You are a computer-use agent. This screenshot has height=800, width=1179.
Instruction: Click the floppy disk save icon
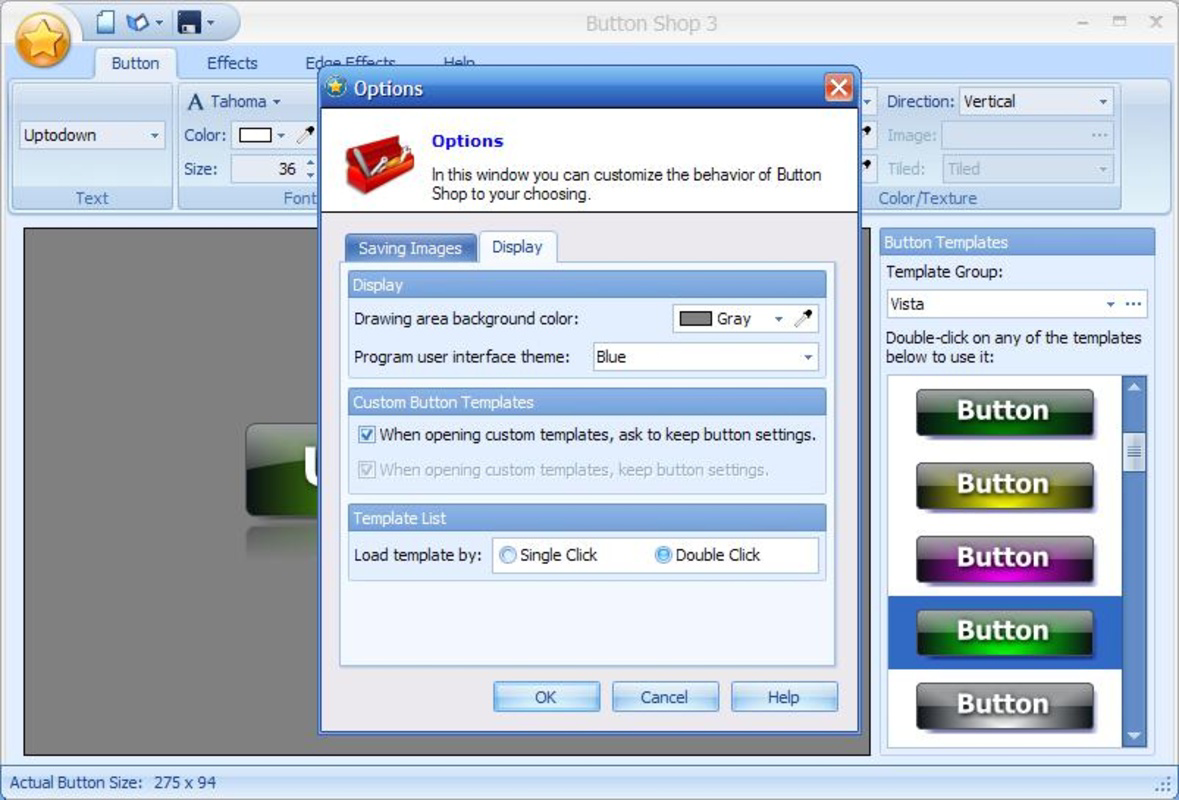pyautogui.click(x=189, y=23)
